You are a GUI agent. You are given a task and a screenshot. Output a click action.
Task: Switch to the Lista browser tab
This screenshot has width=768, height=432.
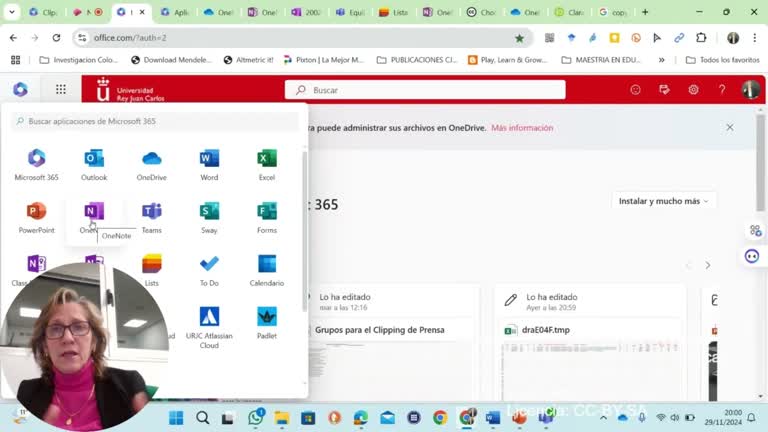point(394,12)
